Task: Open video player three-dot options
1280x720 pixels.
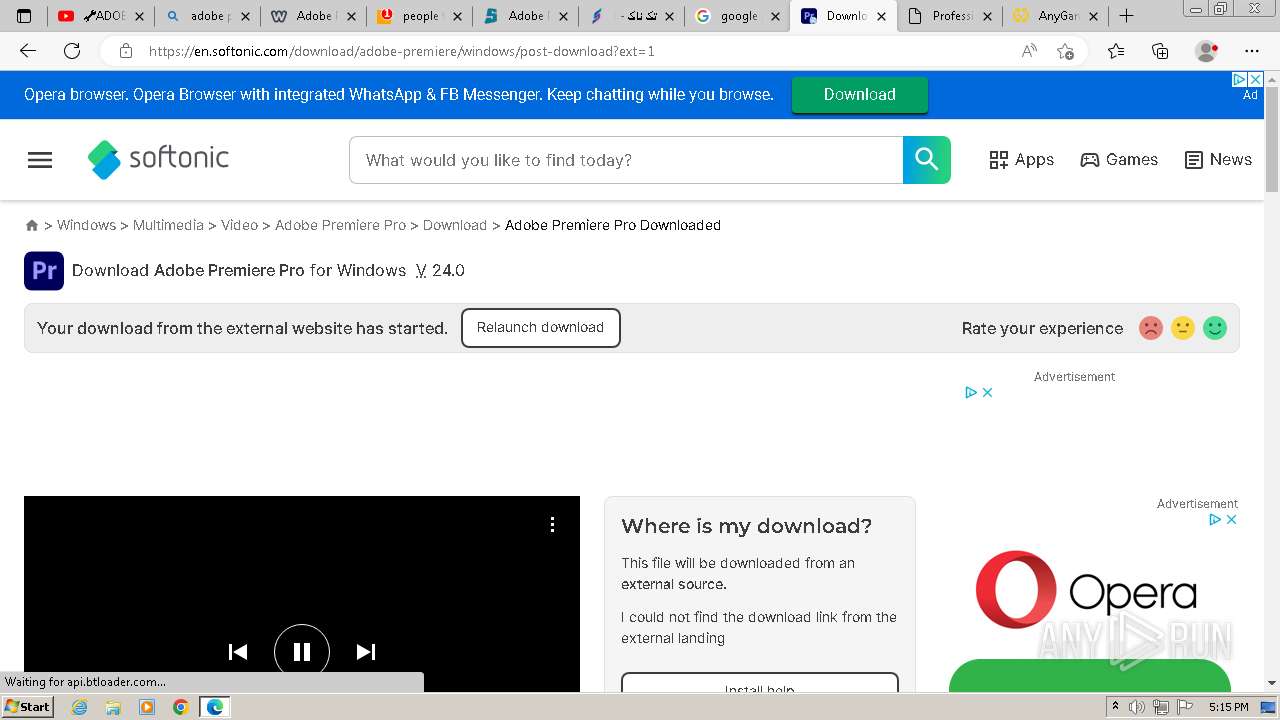Action: [552, 524]
